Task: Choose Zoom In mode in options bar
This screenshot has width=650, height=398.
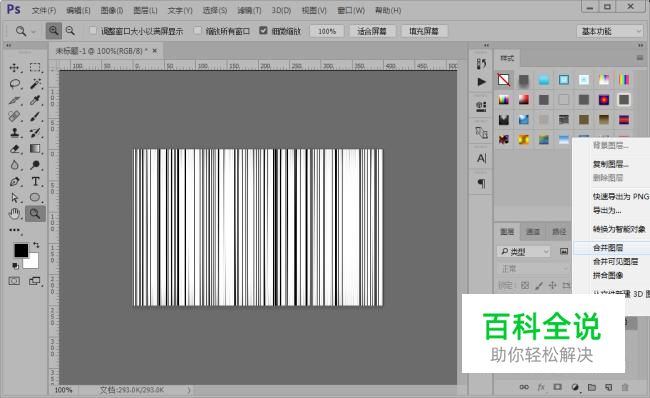Action: [x=53, y=31]
